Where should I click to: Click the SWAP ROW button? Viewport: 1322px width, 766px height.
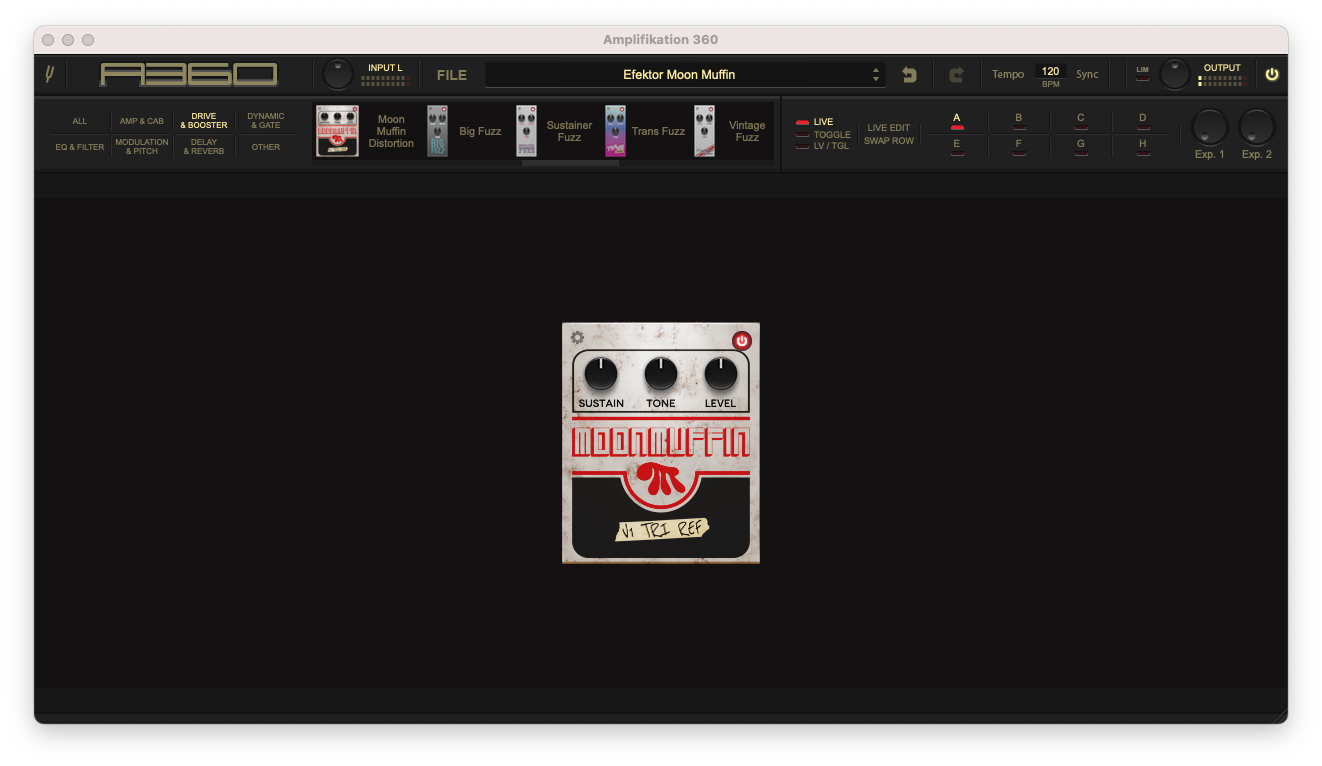click(888, 141)
